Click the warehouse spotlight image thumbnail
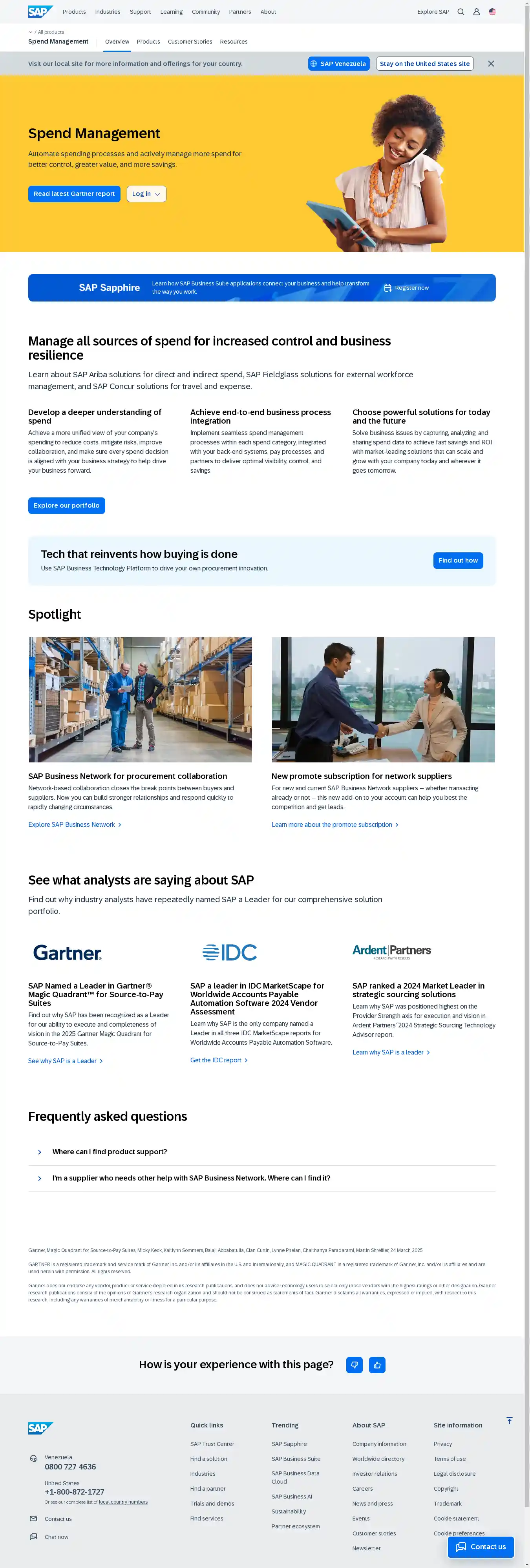Viewport: 530px width, 1568px height. tap(141, 699)
